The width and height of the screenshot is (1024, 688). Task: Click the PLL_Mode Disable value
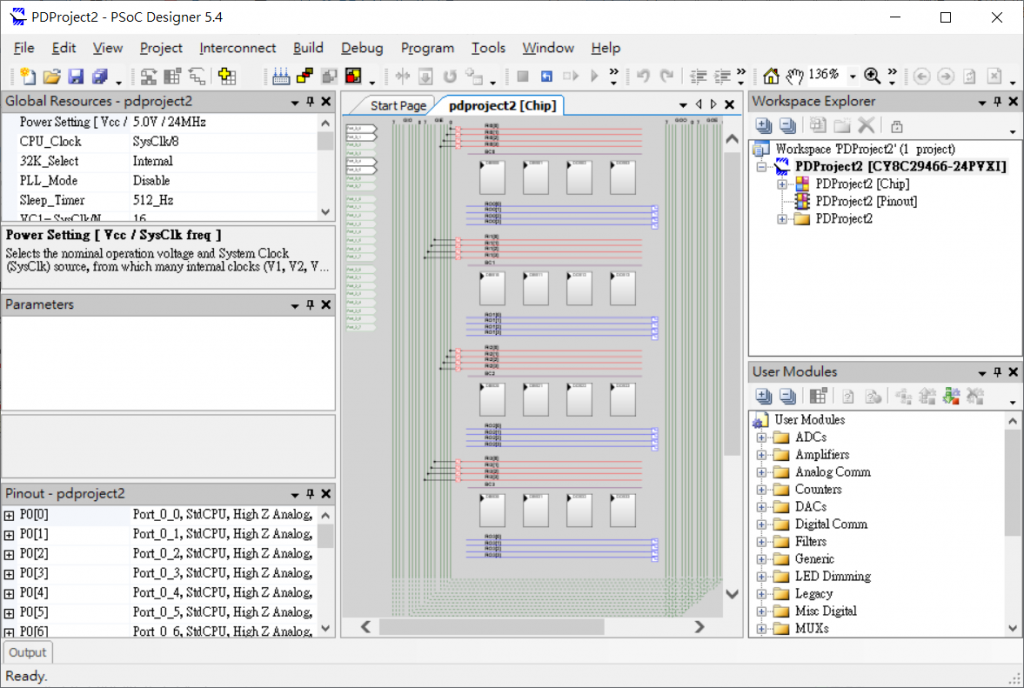[151, 181]
